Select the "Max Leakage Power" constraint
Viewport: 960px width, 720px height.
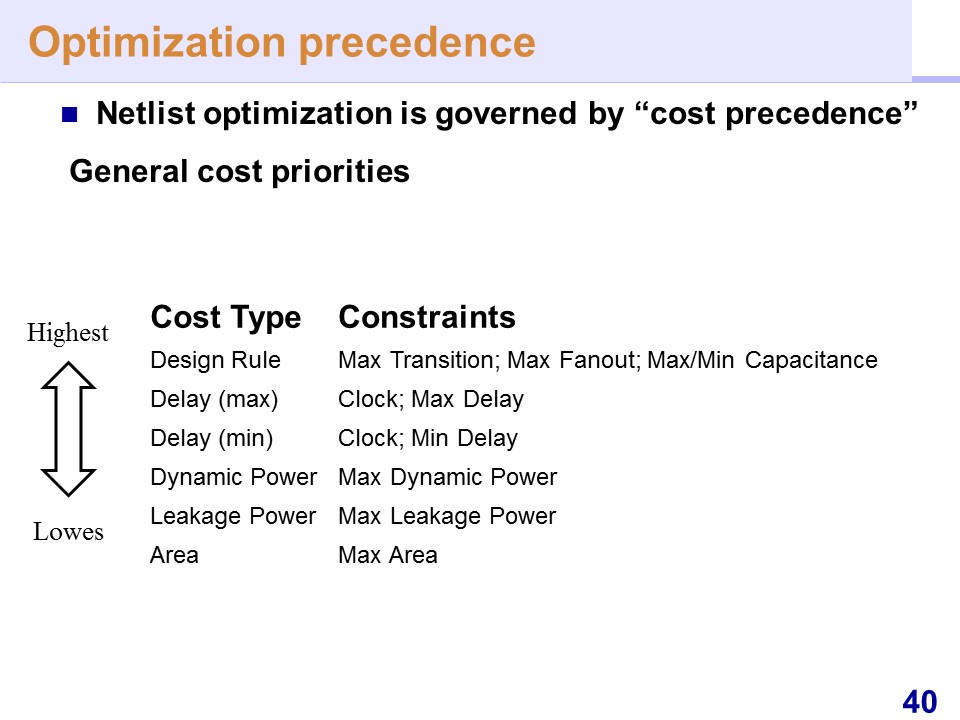tap(447, 516)
